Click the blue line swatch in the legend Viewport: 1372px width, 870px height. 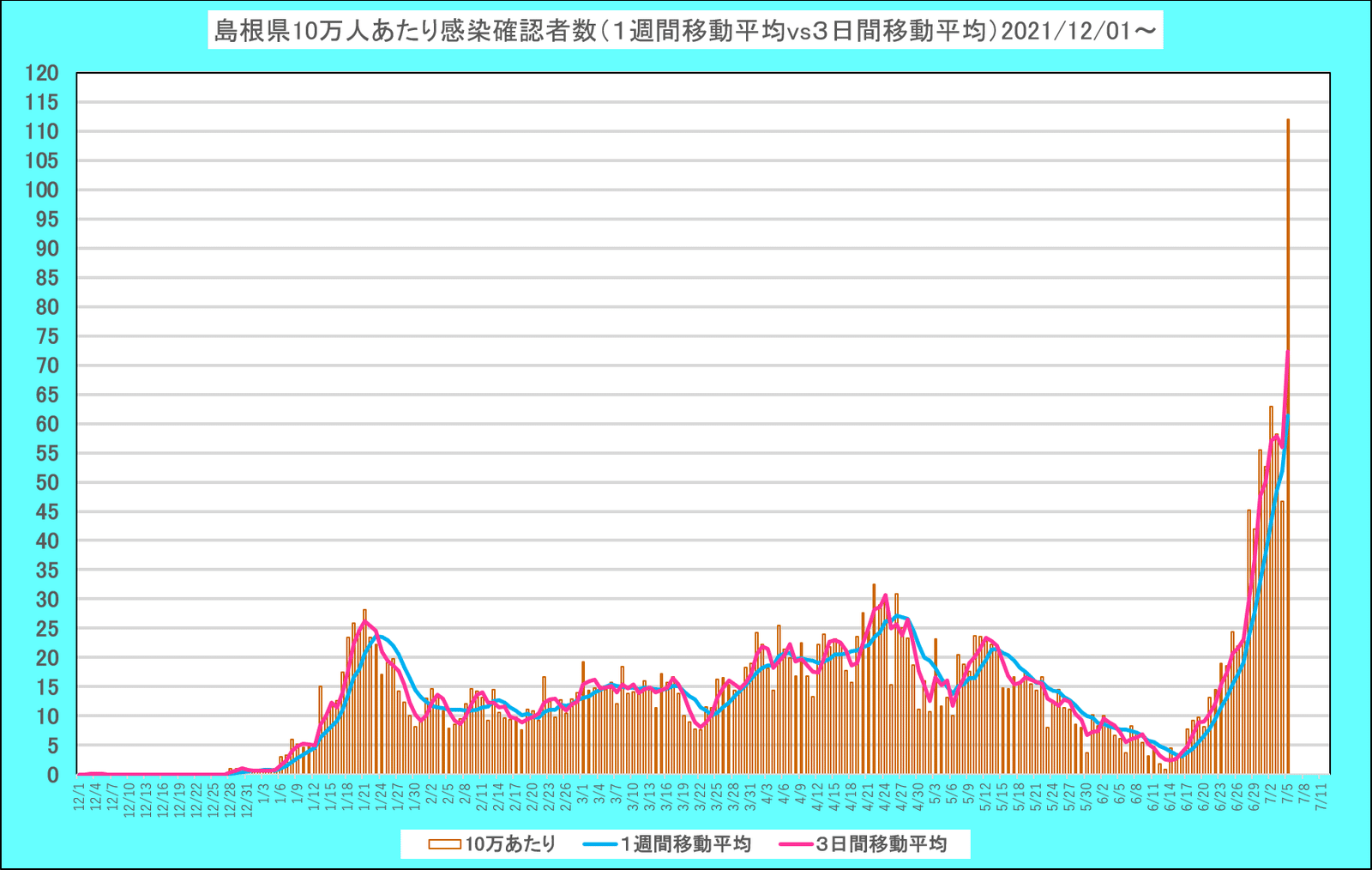pos(599,844)
